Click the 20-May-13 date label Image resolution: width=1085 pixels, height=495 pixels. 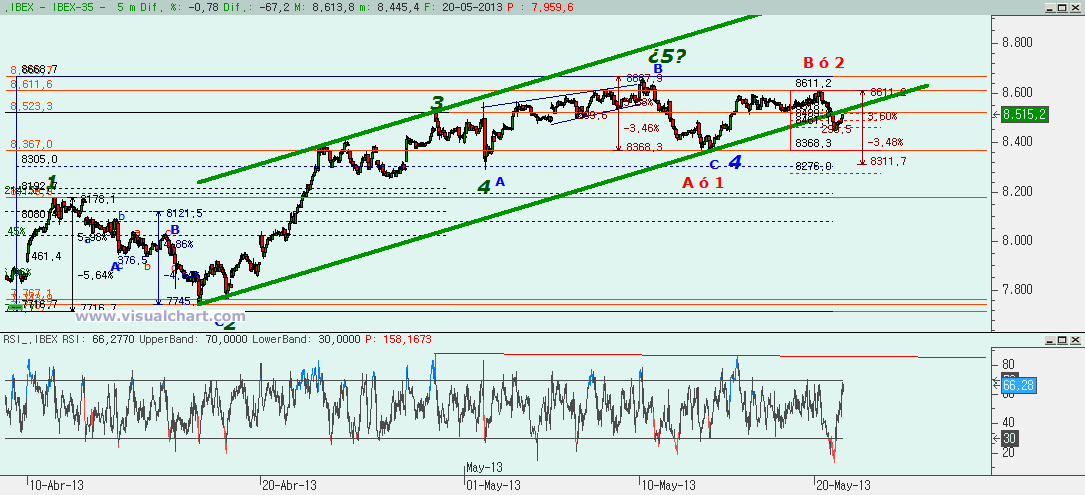click(843, 485)
